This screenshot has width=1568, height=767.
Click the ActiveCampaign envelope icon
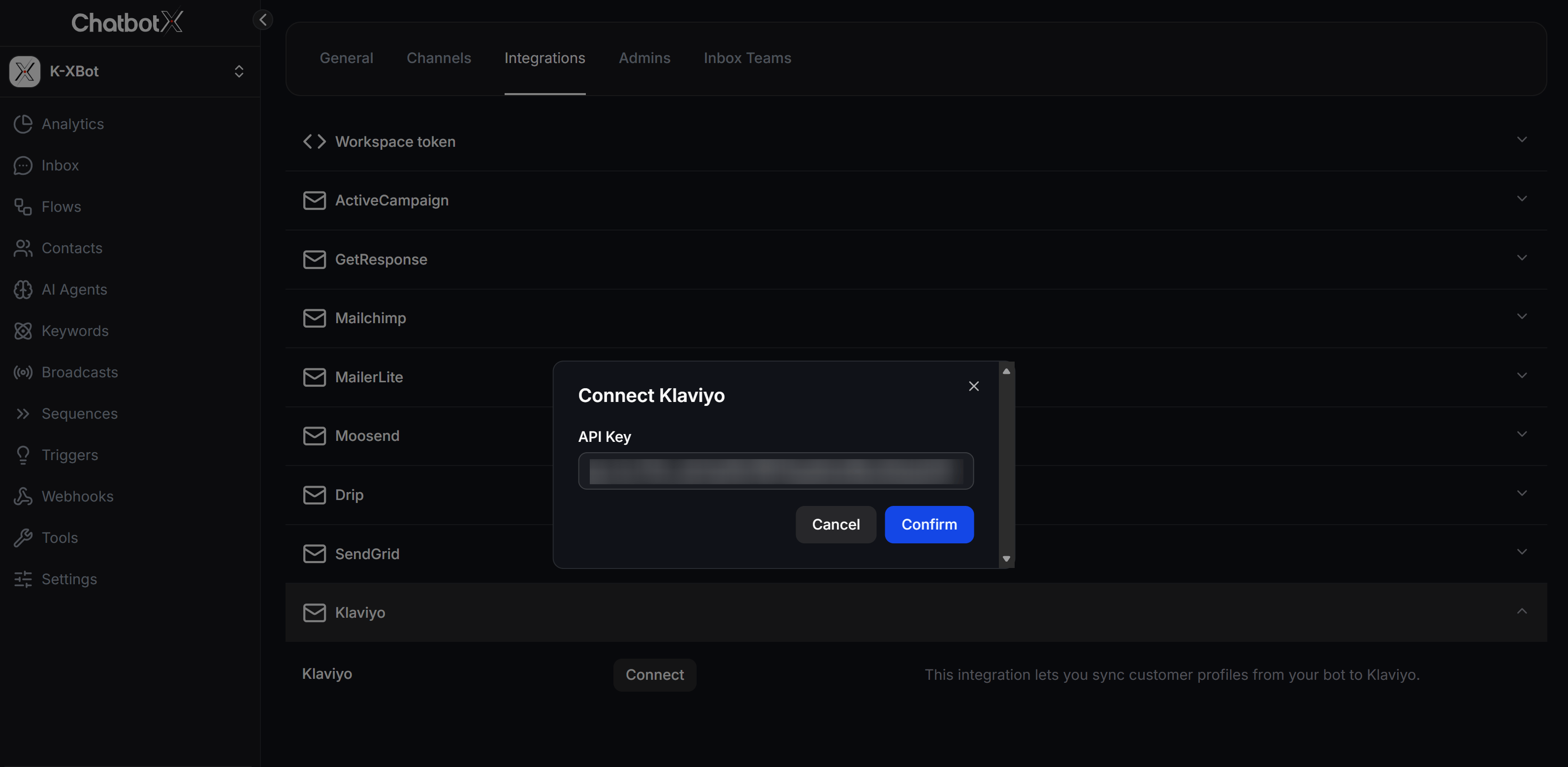(x=314, y=201)
